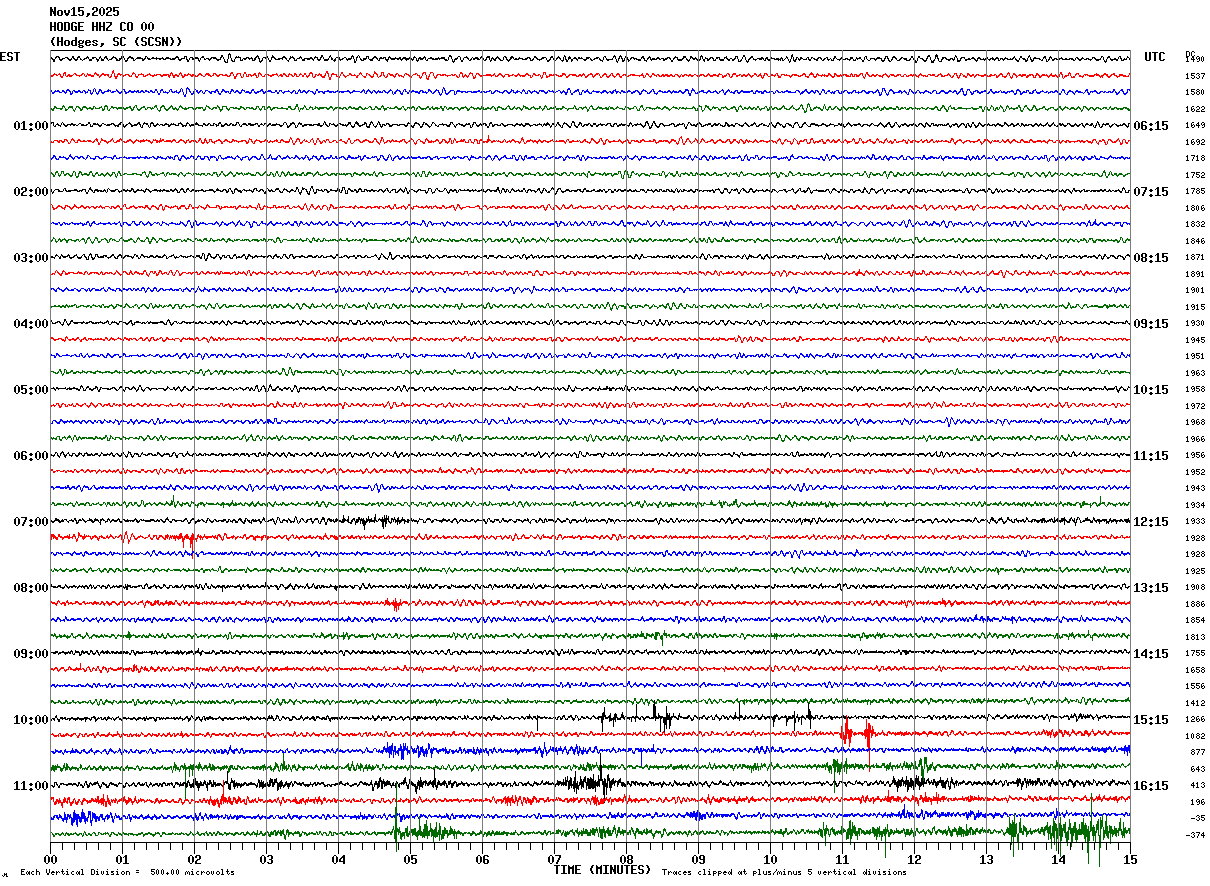Select the 05:00 EST hour label
This screenshot has width=1210, height=886.
[31, 390]
